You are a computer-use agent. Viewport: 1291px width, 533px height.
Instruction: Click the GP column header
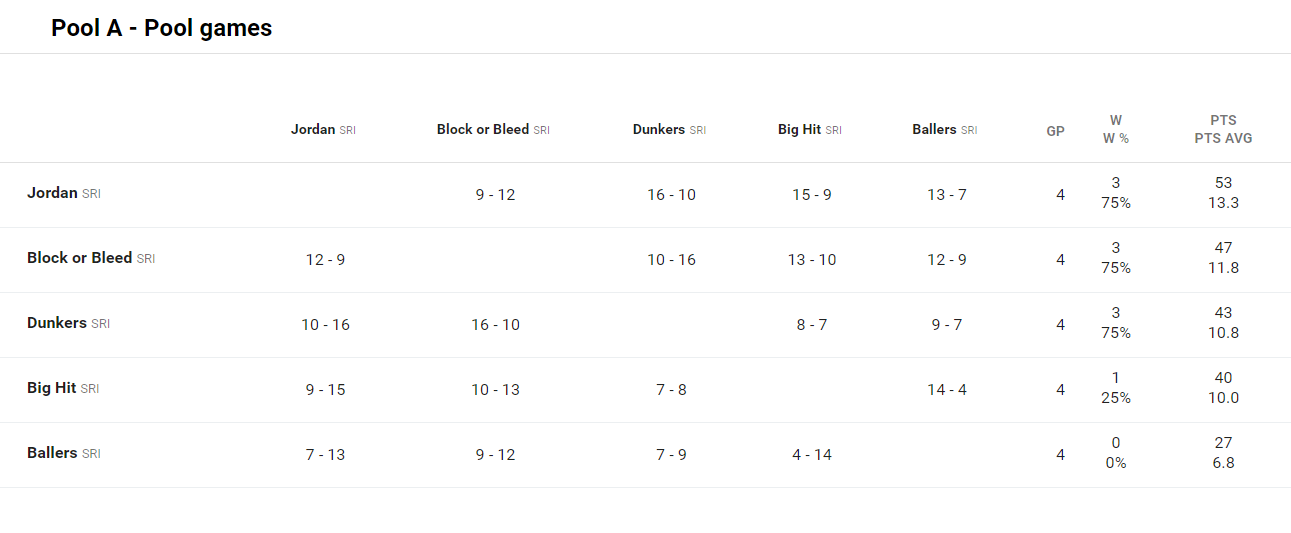pyautogui.click(x=1055, y=131)
